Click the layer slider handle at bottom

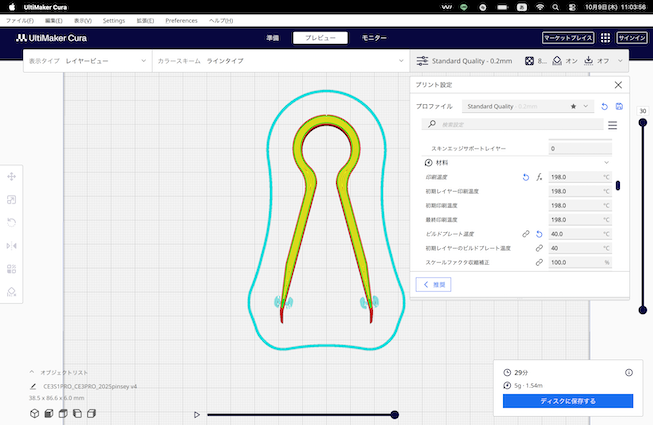(395, 414)
